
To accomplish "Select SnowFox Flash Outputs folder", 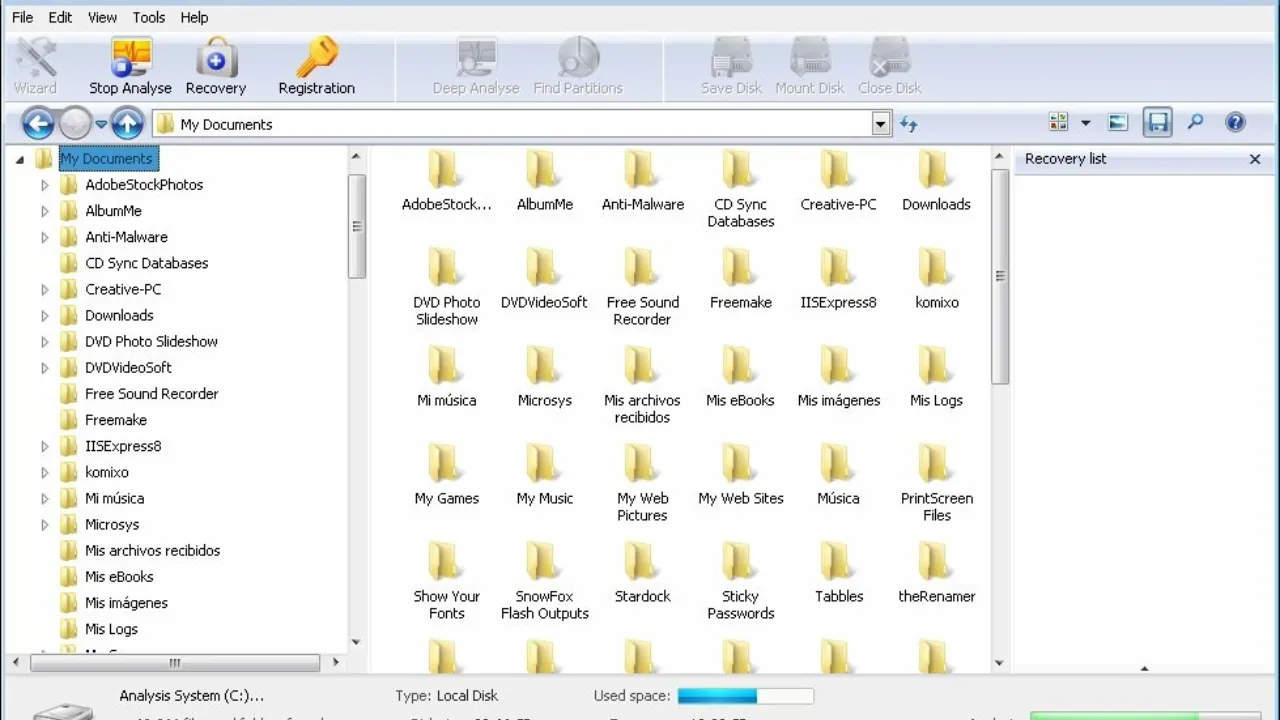I will 545,582.
